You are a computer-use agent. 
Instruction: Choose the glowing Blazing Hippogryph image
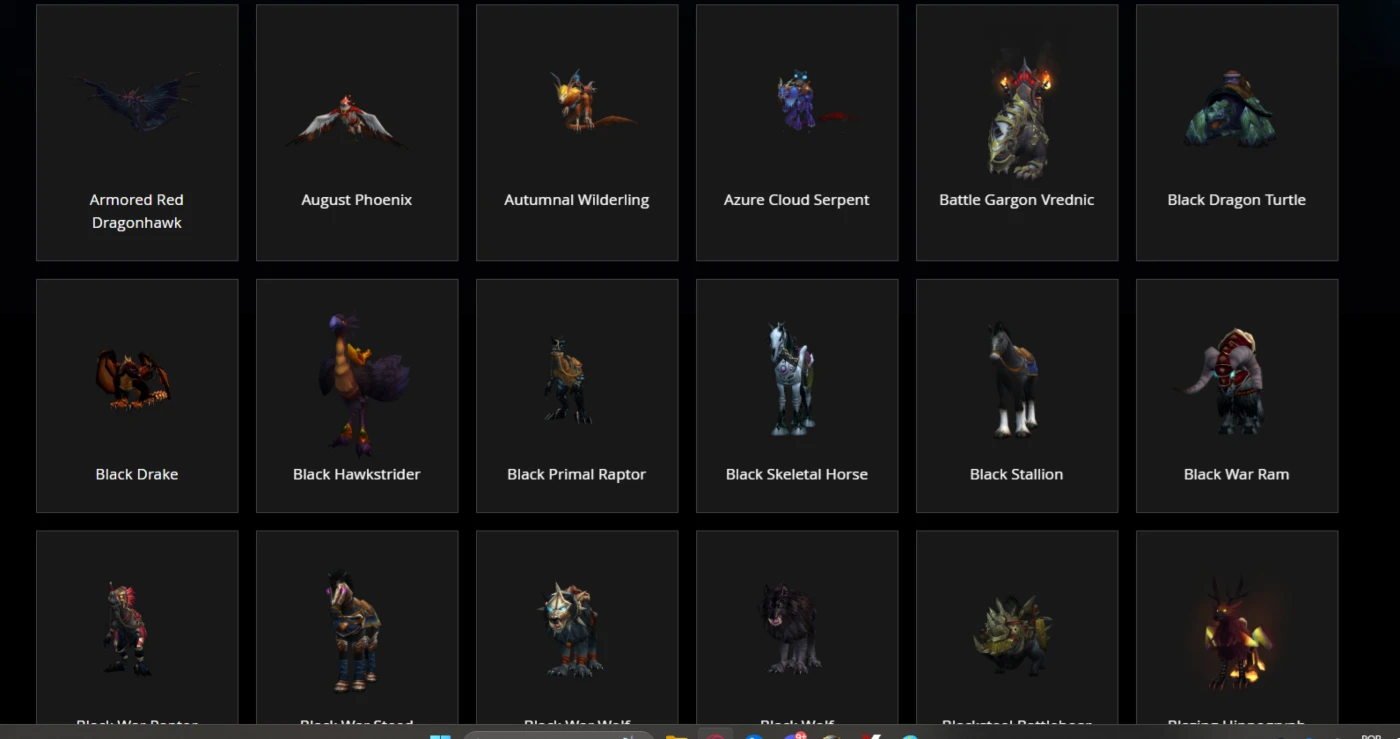(1238, 632)
